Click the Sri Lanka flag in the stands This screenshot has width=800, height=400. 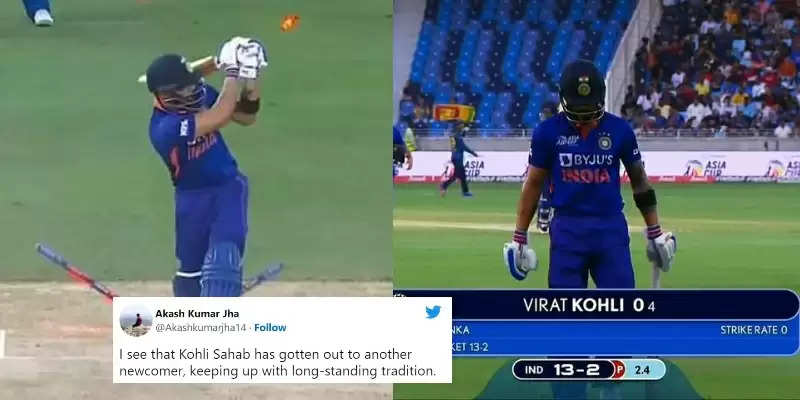coord(454,113)
